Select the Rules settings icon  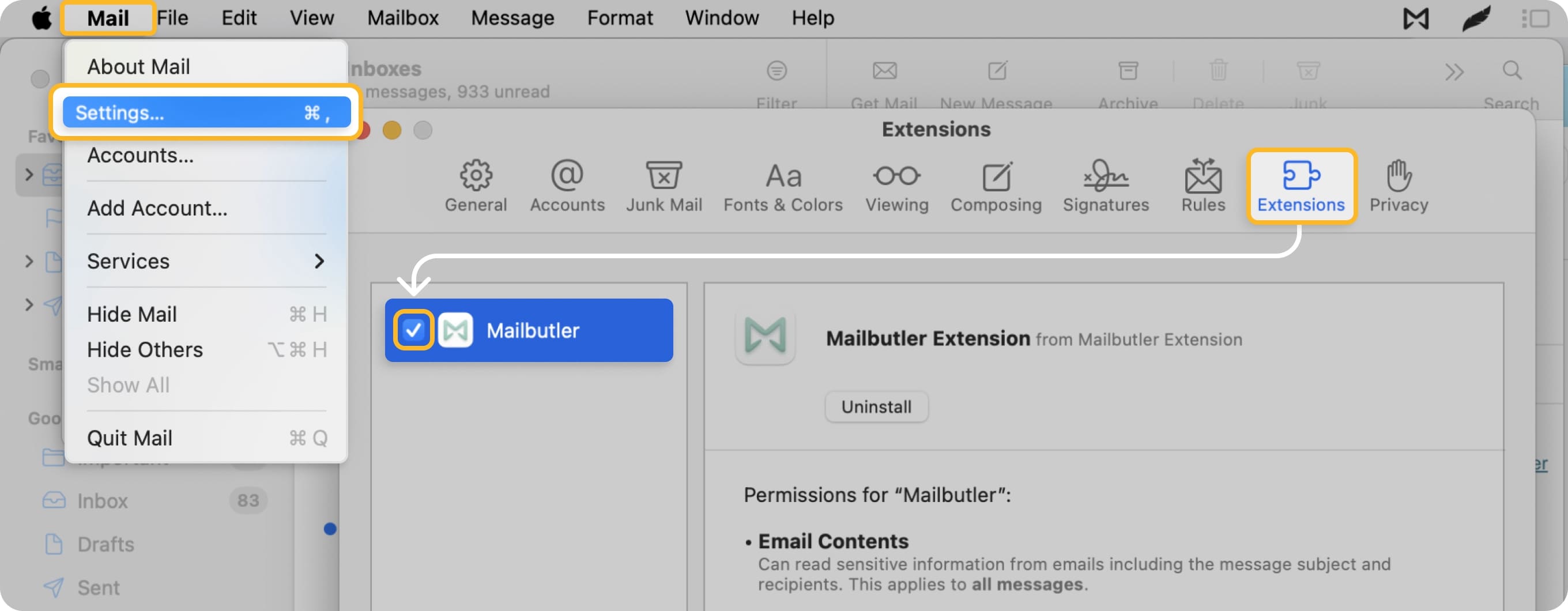(1202, 186)
